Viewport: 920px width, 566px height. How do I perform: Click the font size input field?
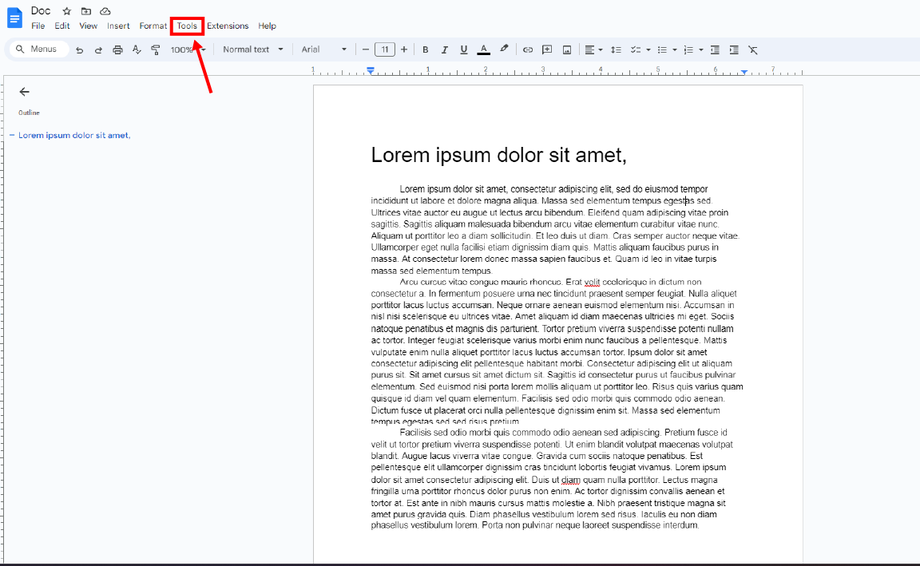pyautogui.click(x=385, y=49)
